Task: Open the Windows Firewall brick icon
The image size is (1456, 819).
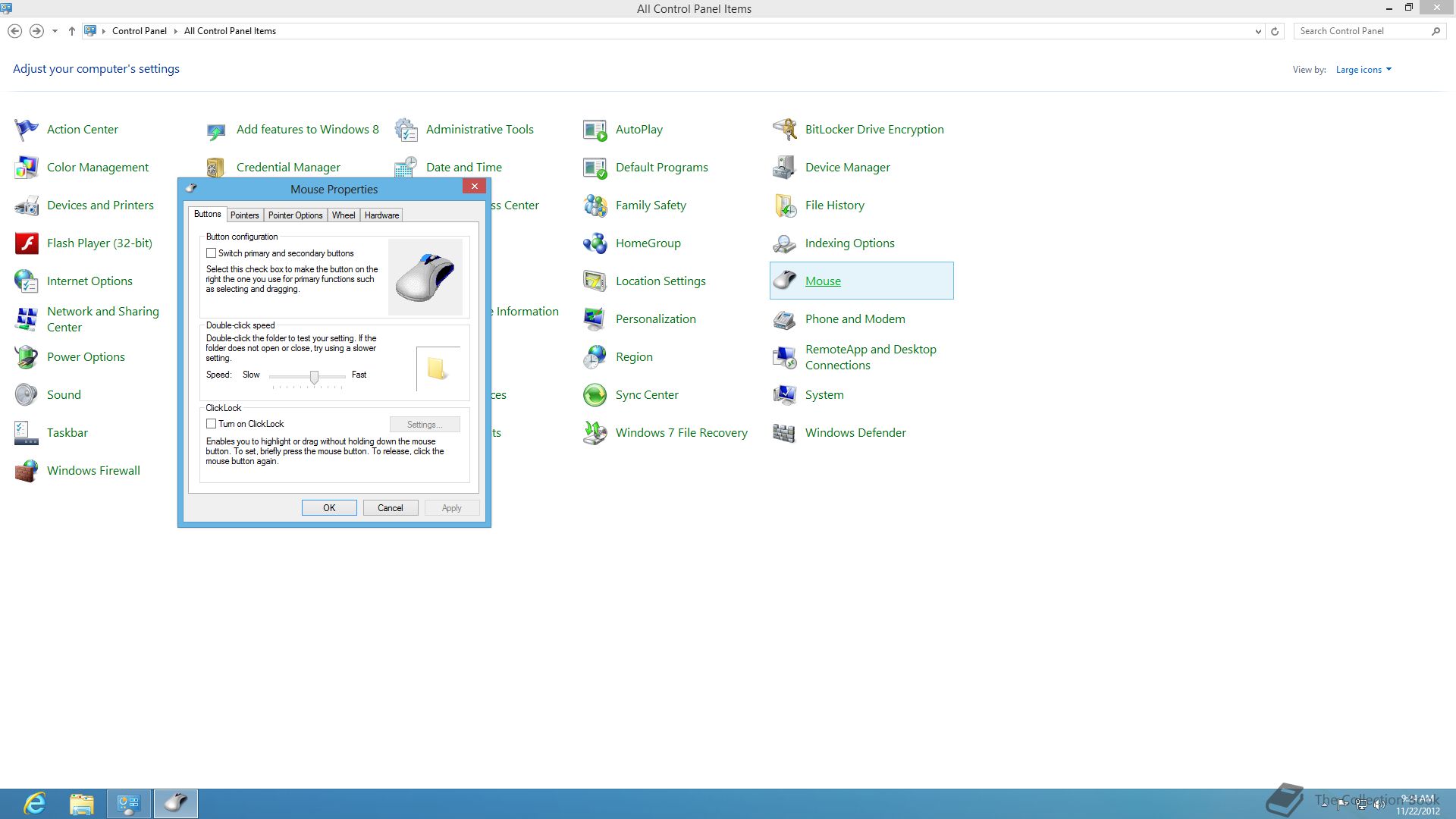Action: pos(27,471)
